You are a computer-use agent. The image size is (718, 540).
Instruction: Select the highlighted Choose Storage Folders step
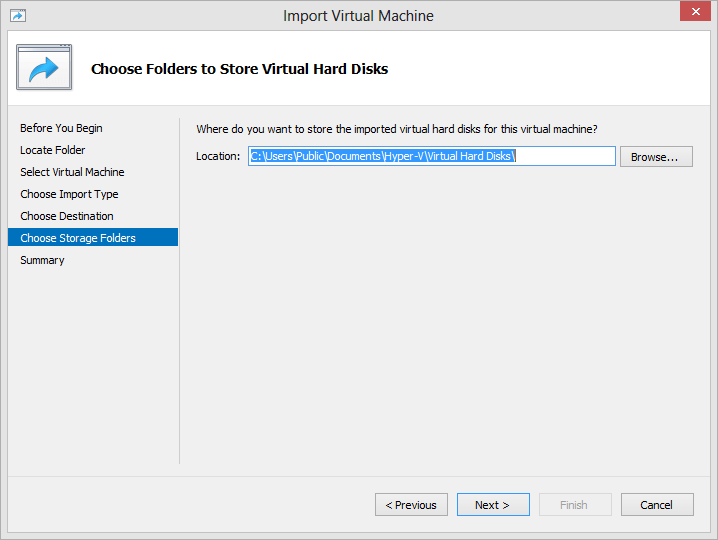coord(93,237)
